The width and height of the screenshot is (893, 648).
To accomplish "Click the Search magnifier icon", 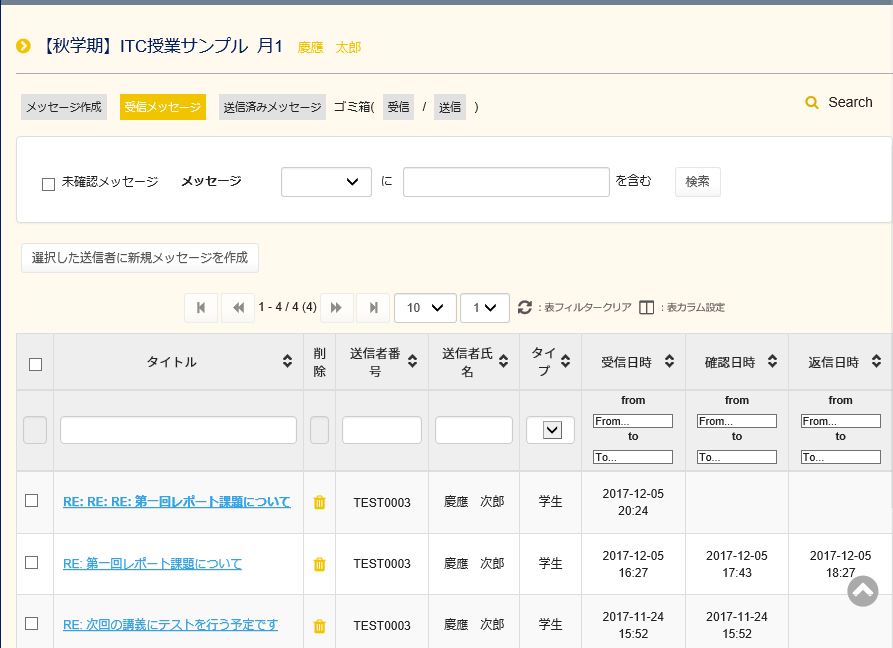I will point(813,102).
